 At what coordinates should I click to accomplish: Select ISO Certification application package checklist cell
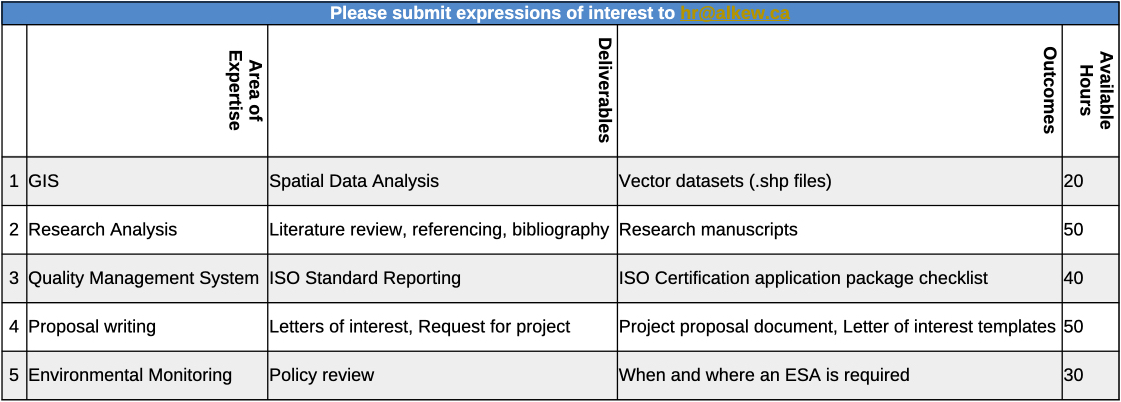pos(840,278)
